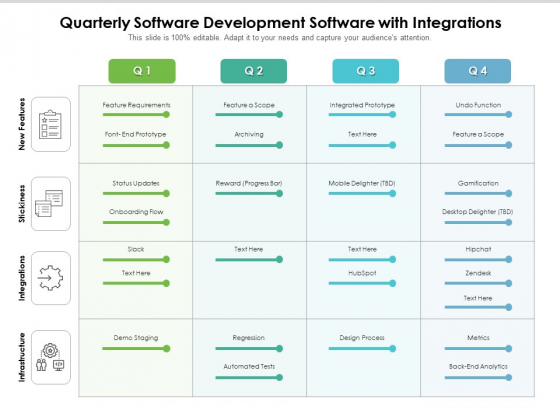
Task: Click the progress bar under Integrated Prototype
Action: pos(362,115)
